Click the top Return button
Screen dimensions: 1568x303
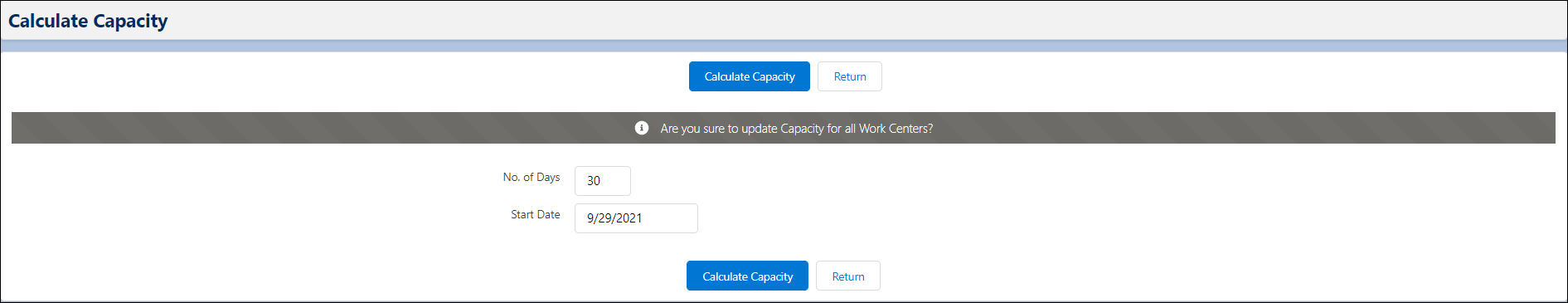[850, 76]
